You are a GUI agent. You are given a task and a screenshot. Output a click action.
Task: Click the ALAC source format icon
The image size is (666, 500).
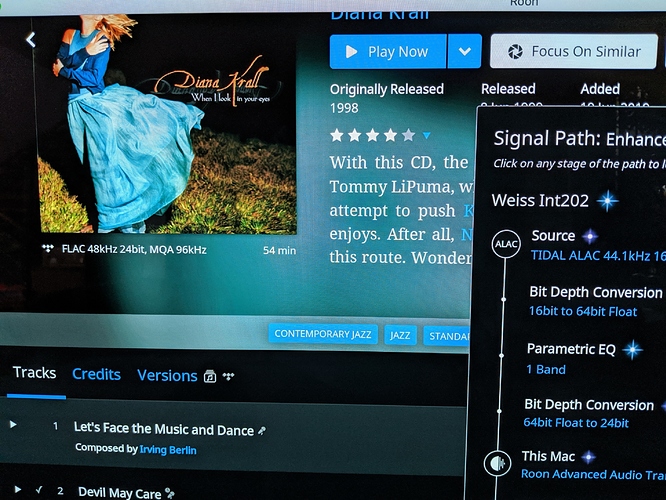click(x=506, y=243)
